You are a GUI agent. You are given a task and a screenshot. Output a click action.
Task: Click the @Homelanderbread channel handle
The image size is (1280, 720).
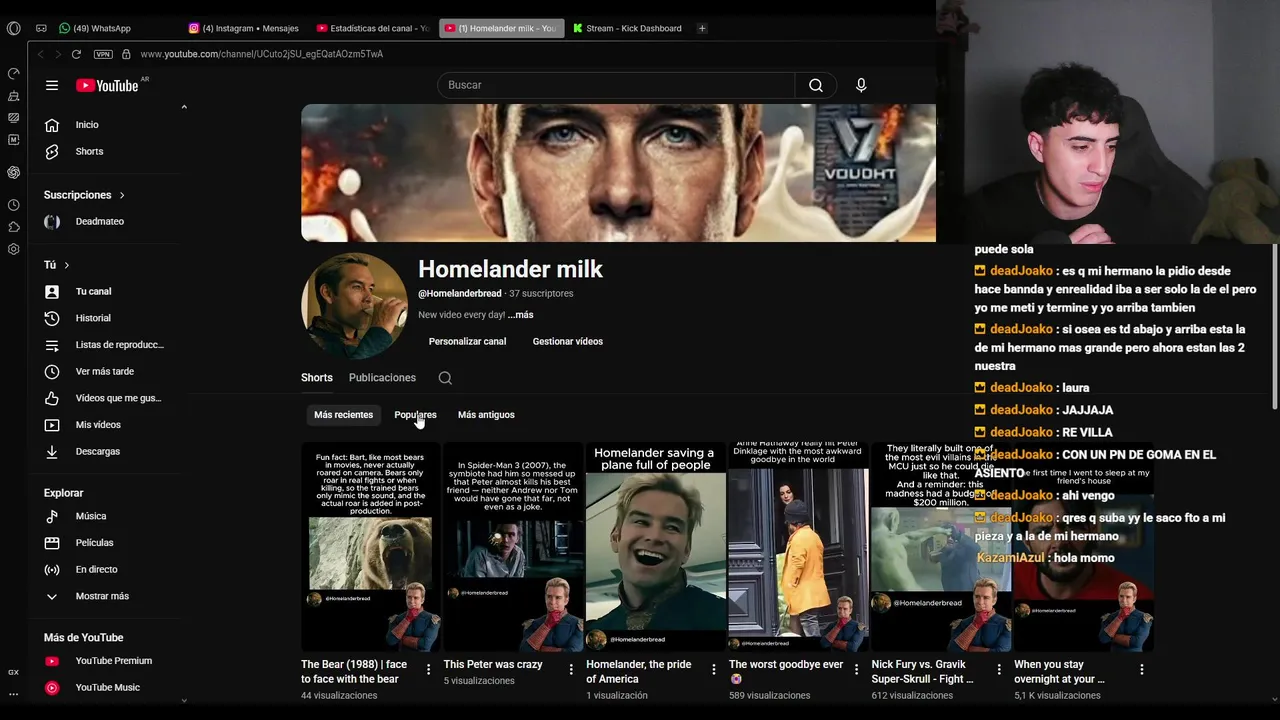[x=460, y=294]
